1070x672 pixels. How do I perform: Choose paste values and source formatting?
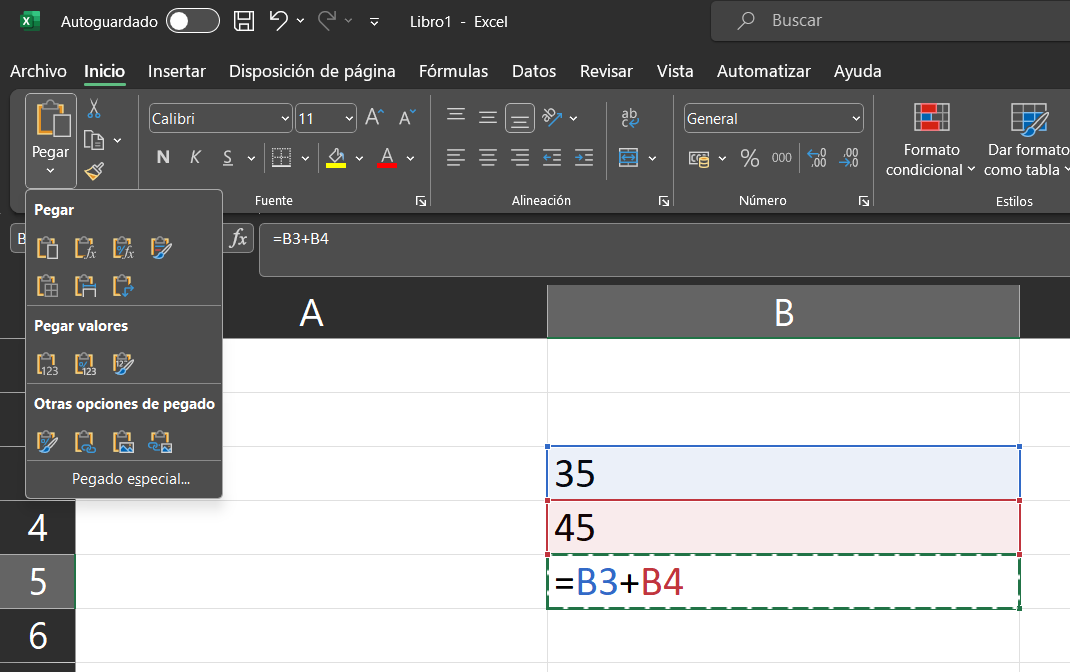(124, 364)
